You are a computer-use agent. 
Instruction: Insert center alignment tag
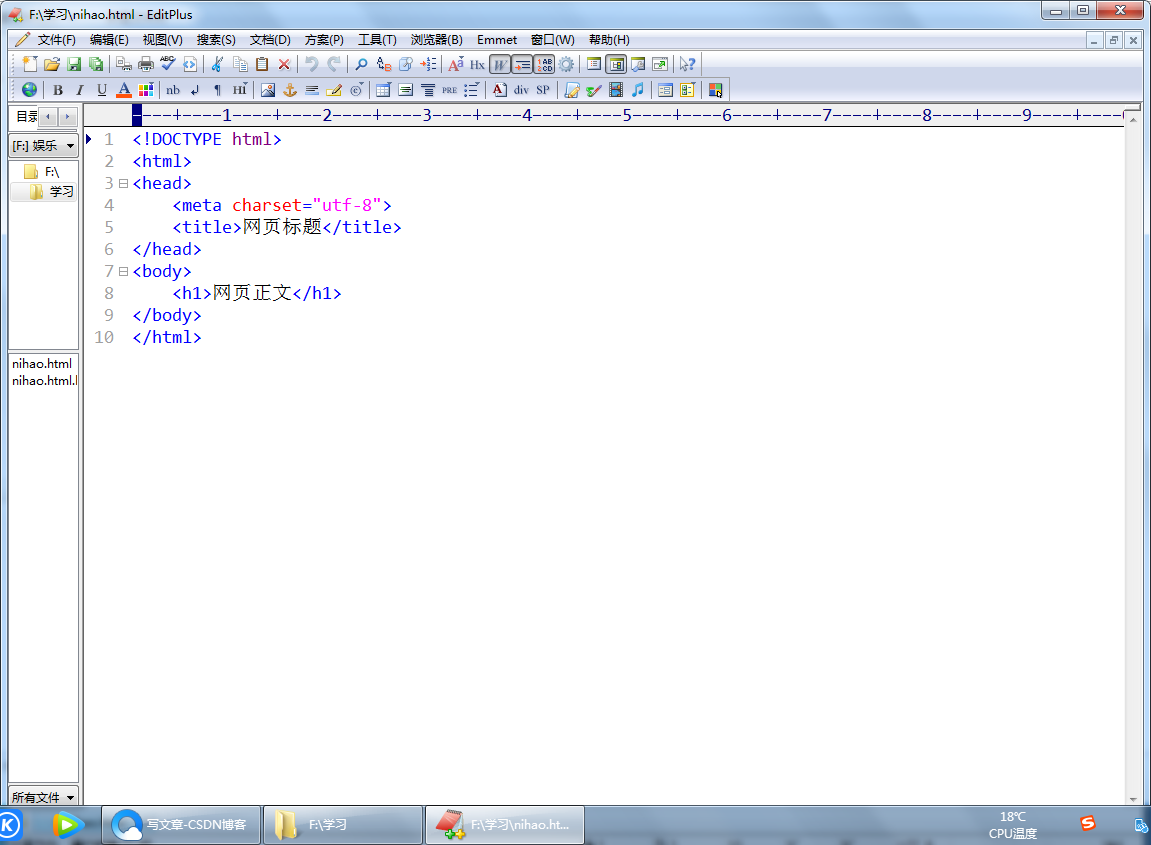428,90
